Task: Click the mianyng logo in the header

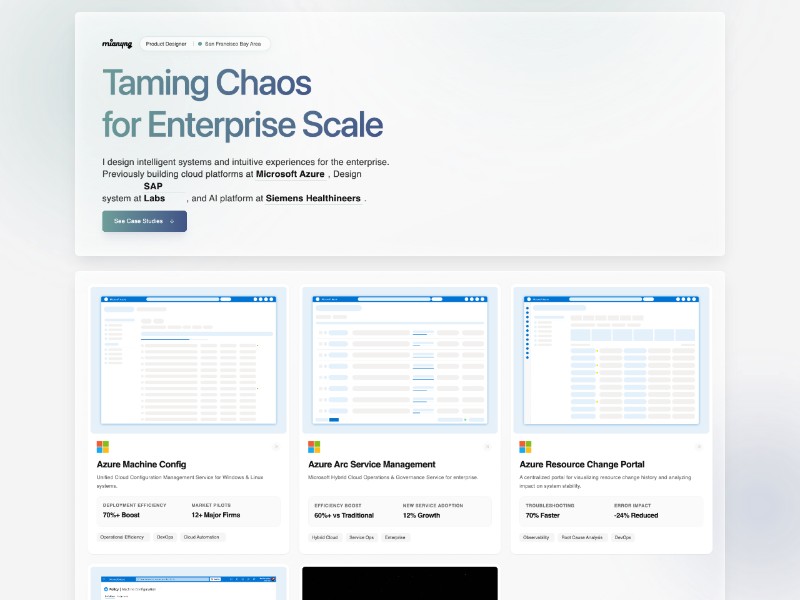Action: point(117,44)
